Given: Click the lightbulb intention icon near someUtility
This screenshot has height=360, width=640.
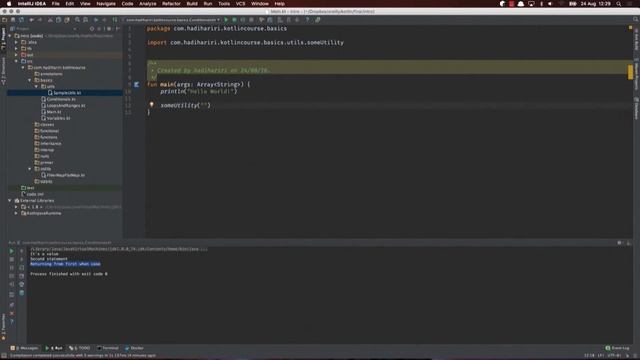Looking at the screenshot, I should [151, 105].
